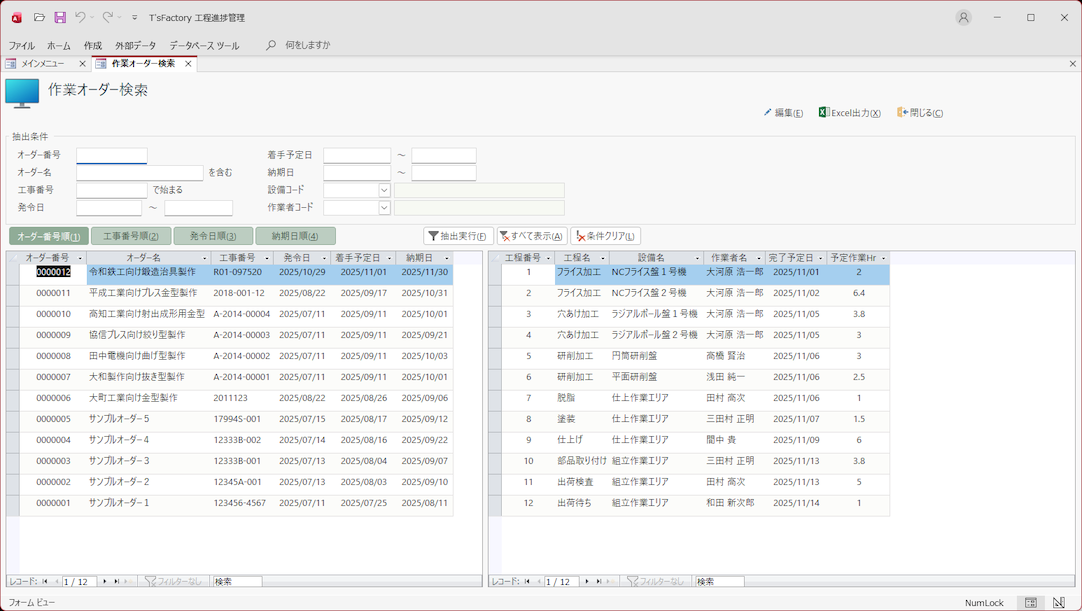The width and height of the screenshot is (1082, 611).
Task: Open the 作業者コード dropdown
Action: pos(384,208)
